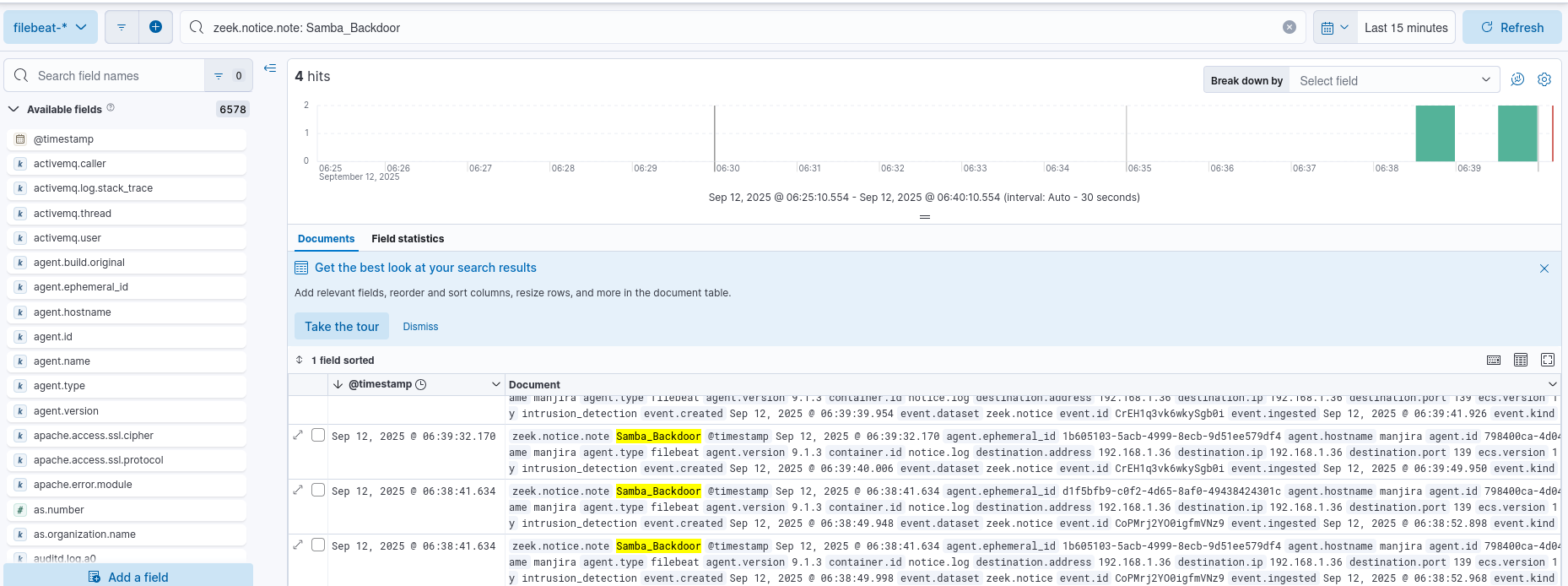The height and width of the screenshot is (586, 1568).
Task: Collapse the Available fields section
Action: [x=14, y=109]
